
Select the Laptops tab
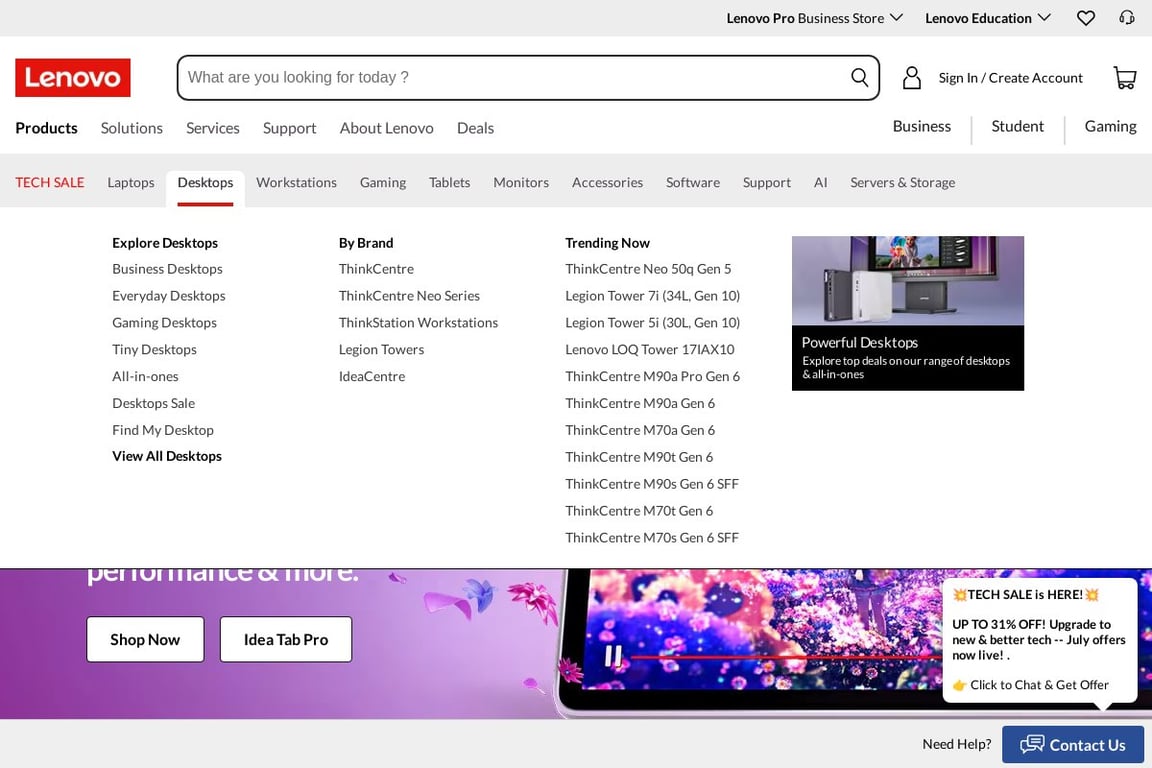click(131, 182)
